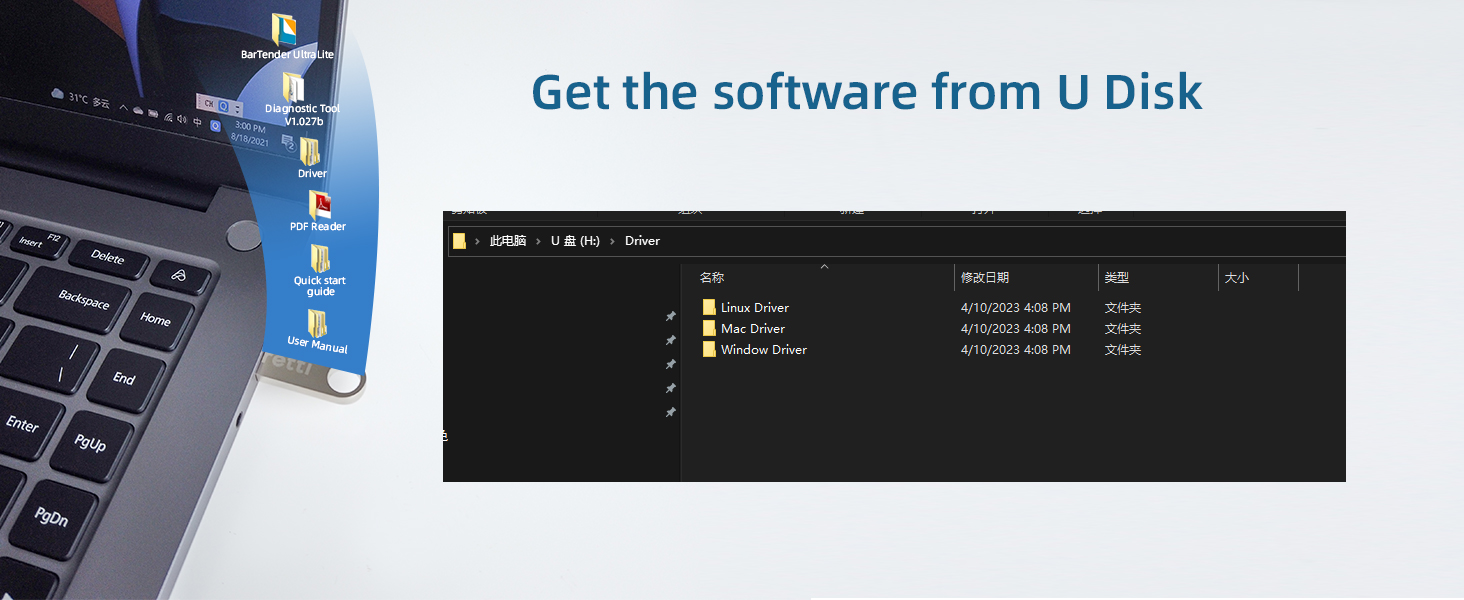Click the Mac Driver folder icon
The image size is (1464, 600).
(x=709, y=328)
